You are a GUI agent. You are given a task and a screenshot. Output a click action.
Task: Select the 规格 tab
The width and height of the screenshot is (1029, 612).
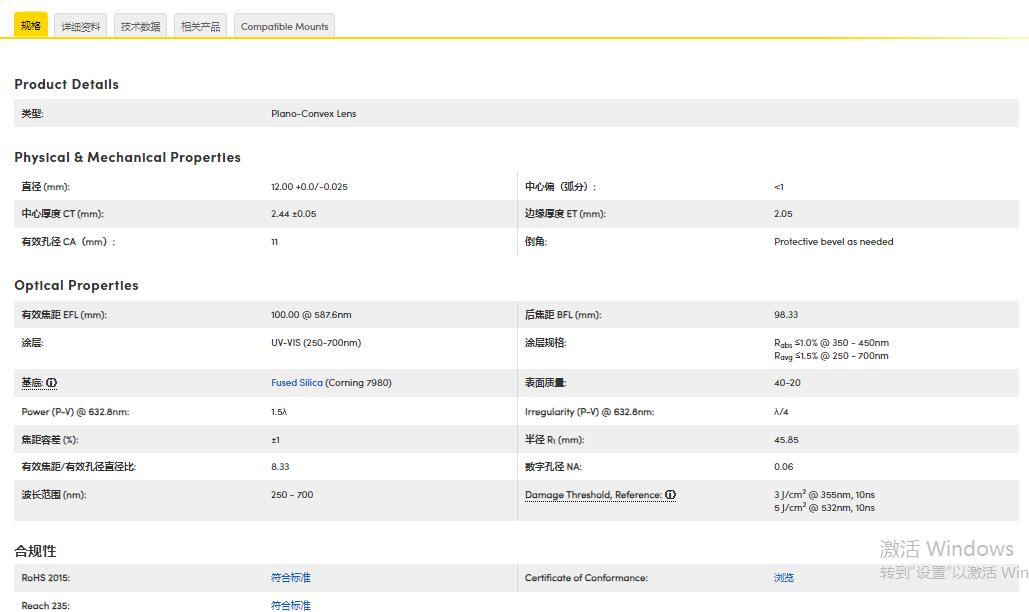point(31,26)
